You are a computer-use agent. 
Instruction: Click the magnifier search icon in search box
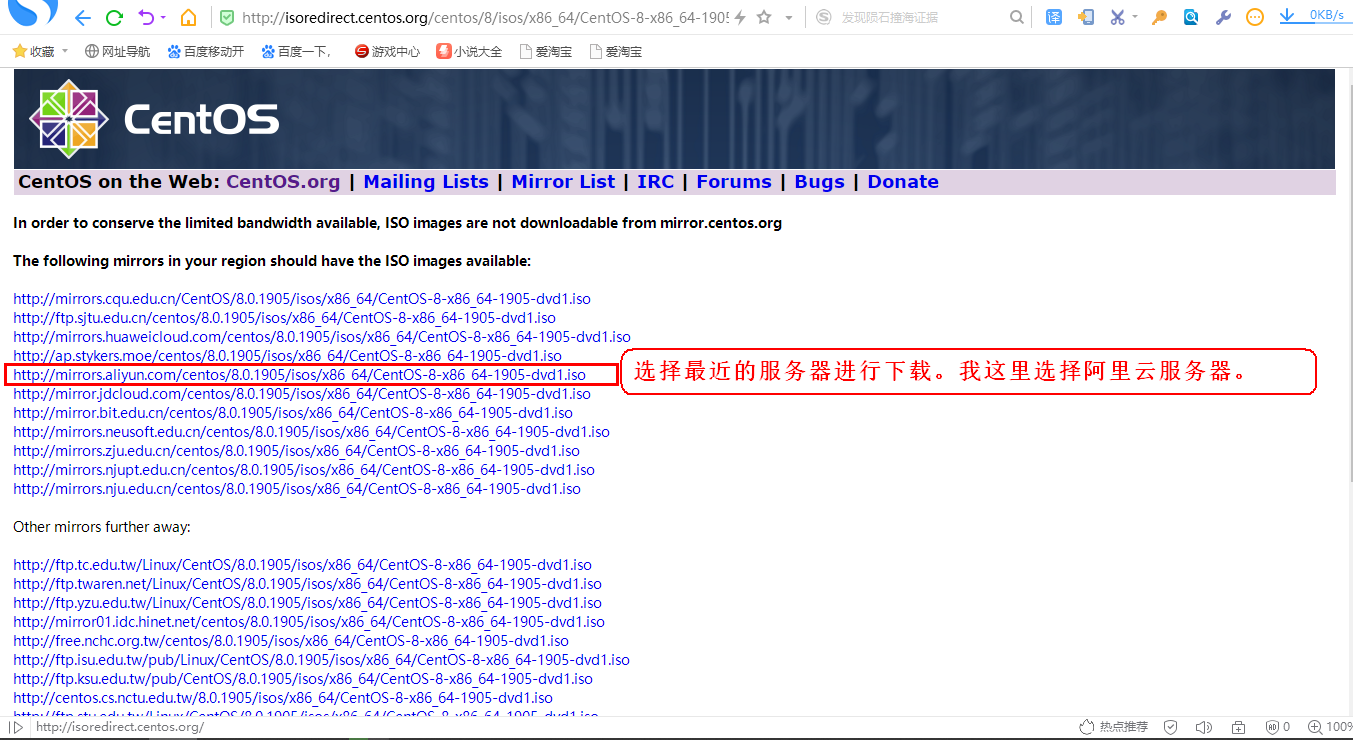pos(1016,18)
